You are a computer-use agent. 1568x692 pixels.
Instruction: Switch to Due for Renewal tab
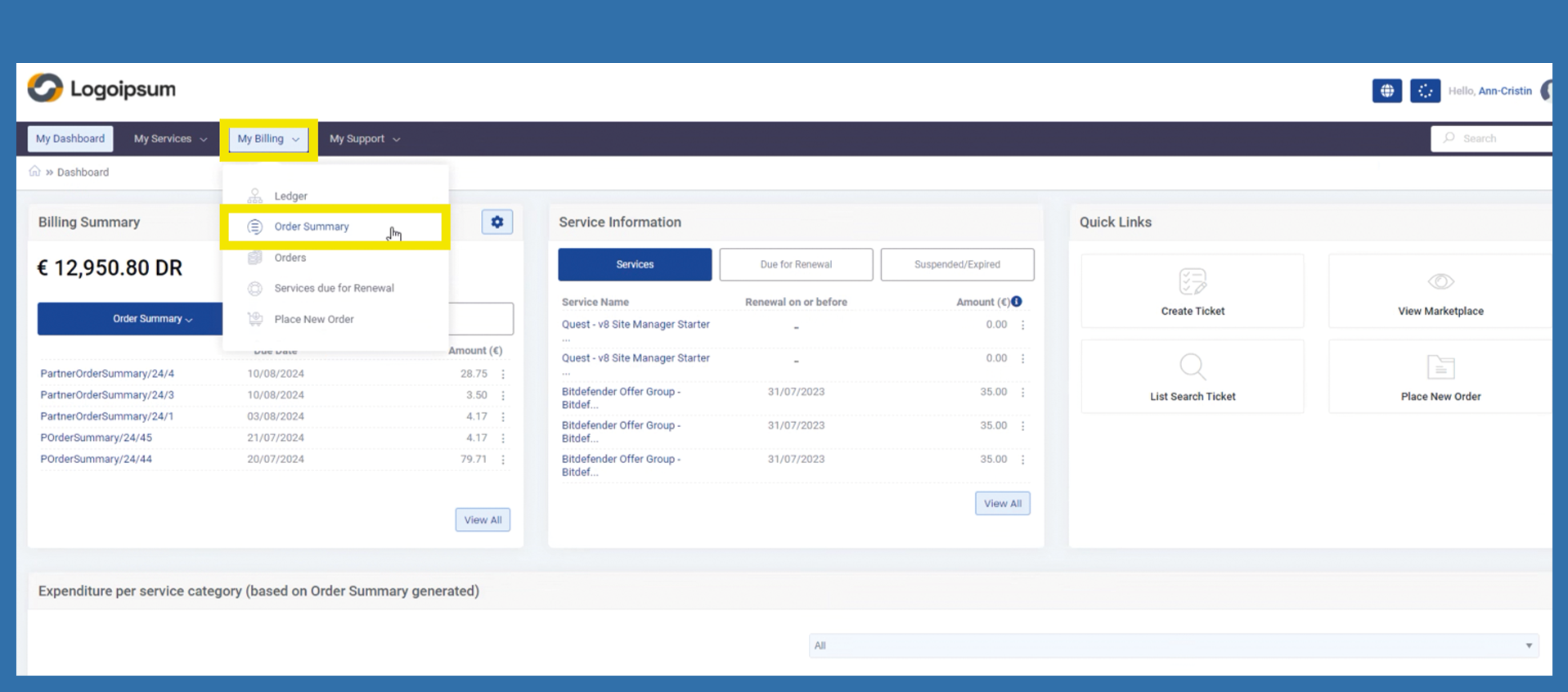tap(796, 265)
